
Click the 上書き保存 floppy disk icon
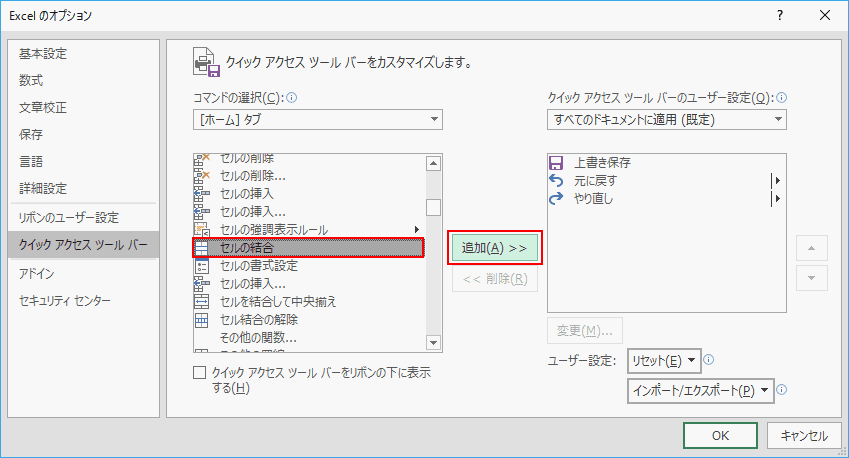[x=556, y=162]
